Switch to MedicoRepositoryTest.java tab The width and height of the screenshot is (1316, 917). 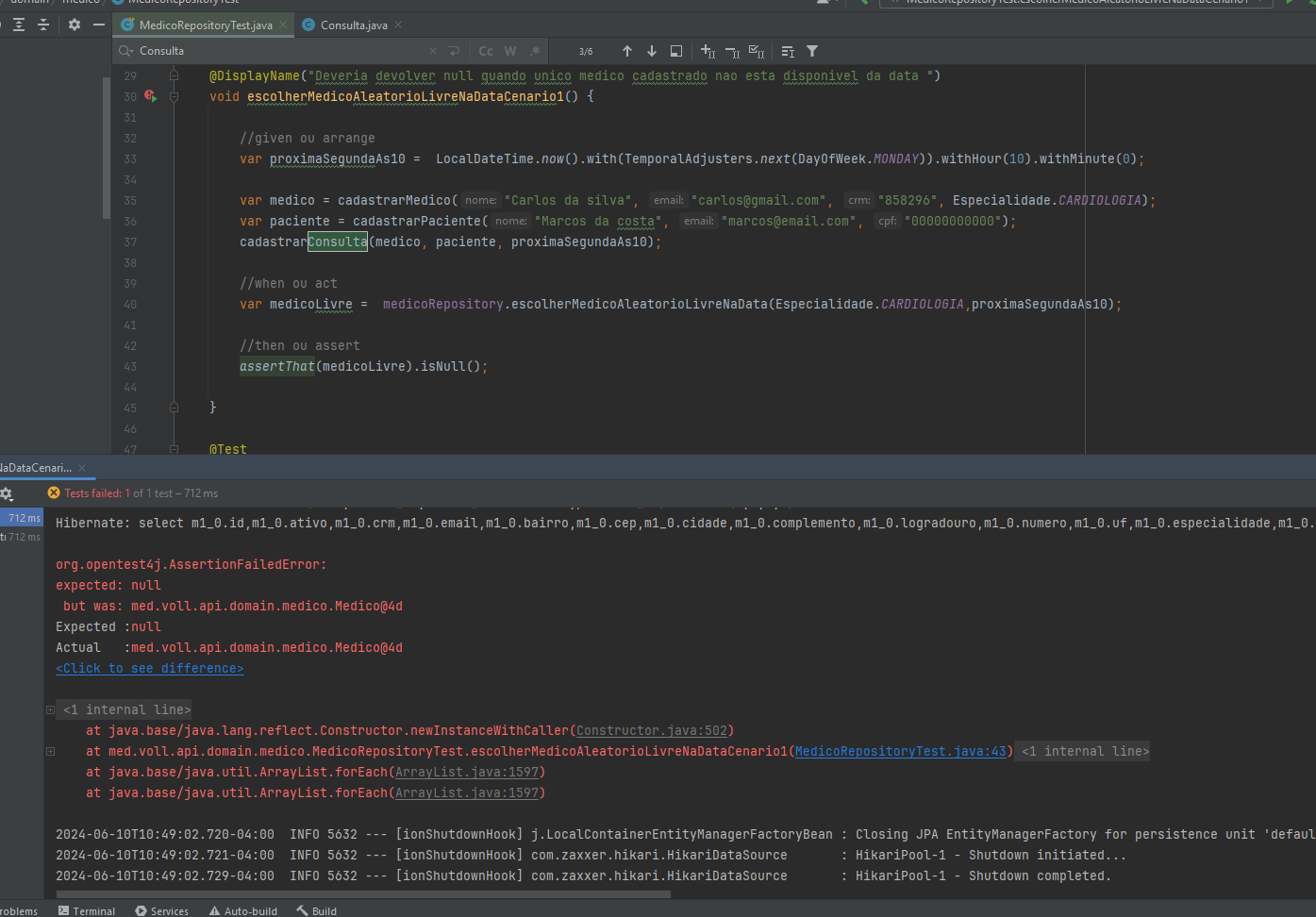coord(206,25)
